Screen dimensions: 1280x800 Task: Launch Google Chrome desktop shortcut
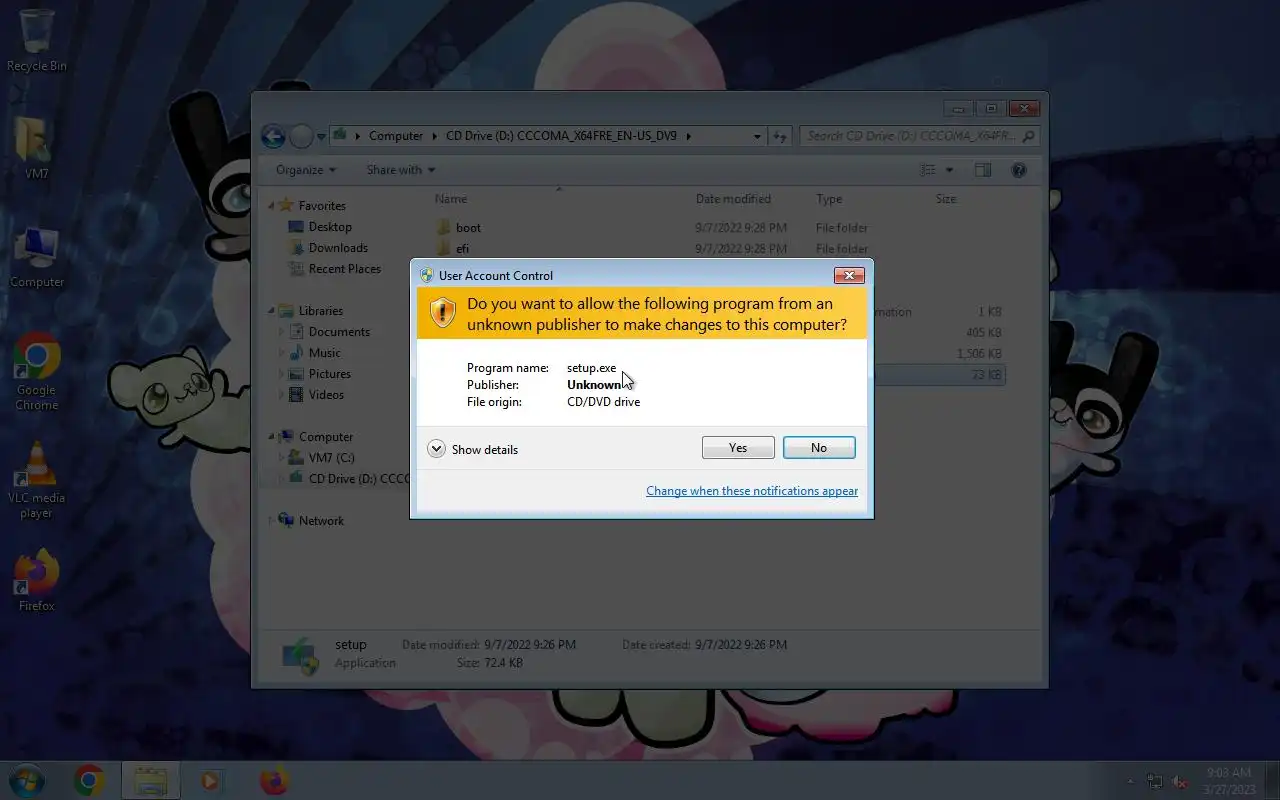point(37,371)
